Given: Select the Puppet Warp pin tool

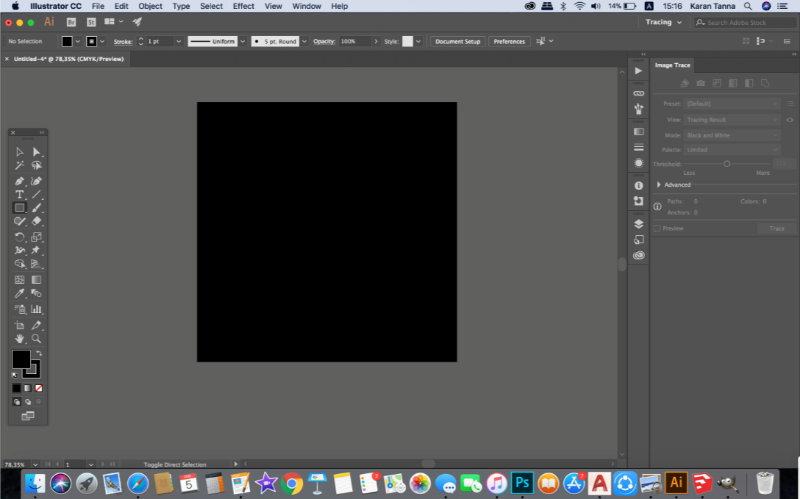Looking at the screenshot, I should (36, 250).
